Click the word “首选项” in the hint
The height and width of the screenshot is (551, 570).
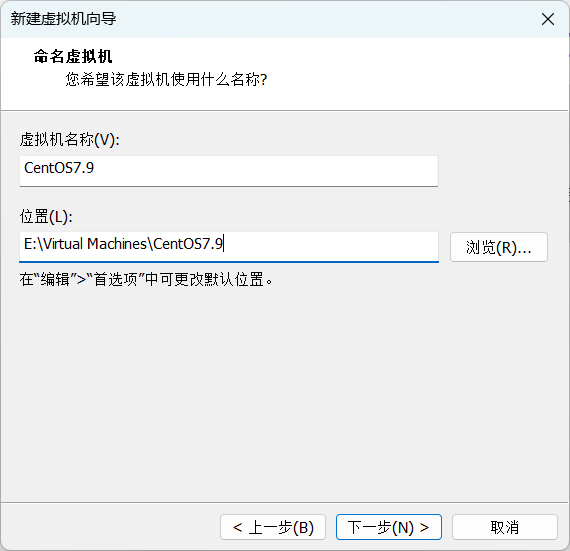(115, 279)
